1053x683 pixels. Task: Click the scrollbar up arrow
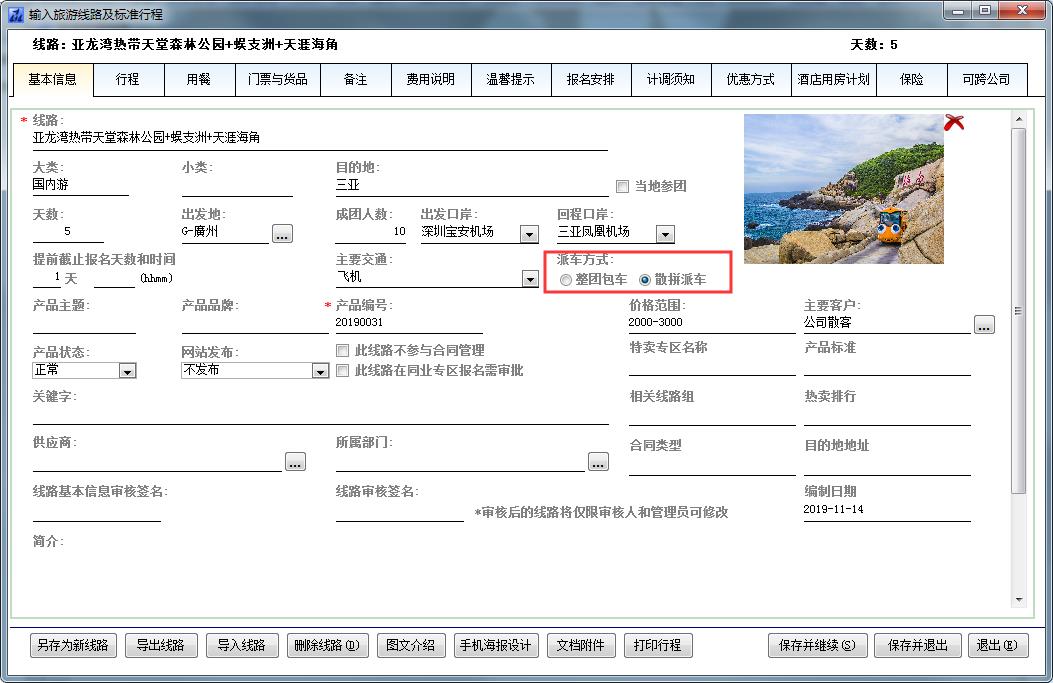pyautogui.click(x=1019, y=120)
